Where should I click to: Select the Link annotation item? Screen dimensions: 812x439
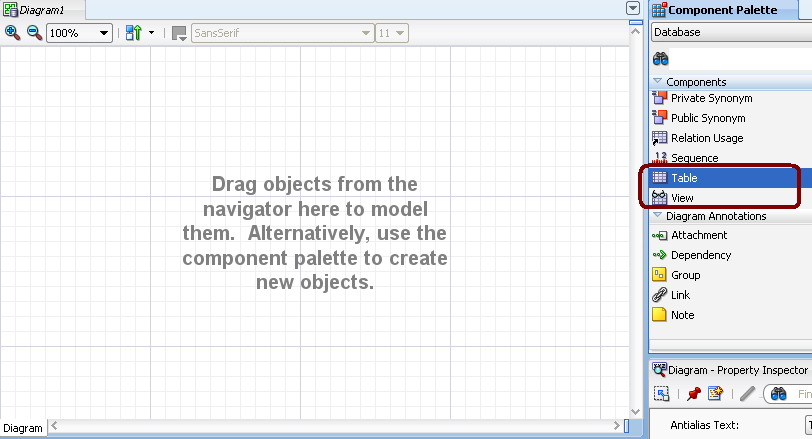coord(680,295)
